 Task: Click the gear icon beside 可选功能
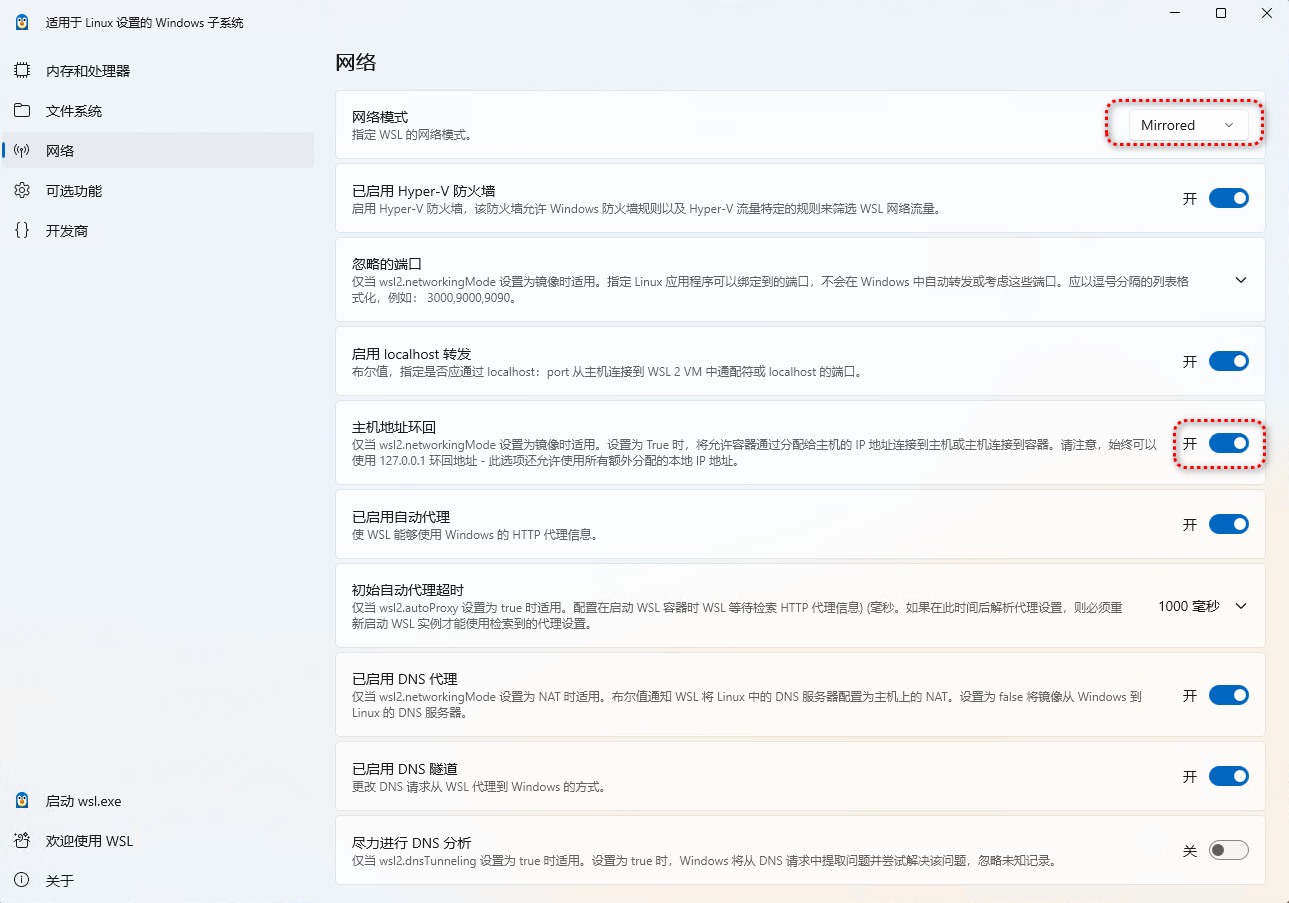pos(22,191)
